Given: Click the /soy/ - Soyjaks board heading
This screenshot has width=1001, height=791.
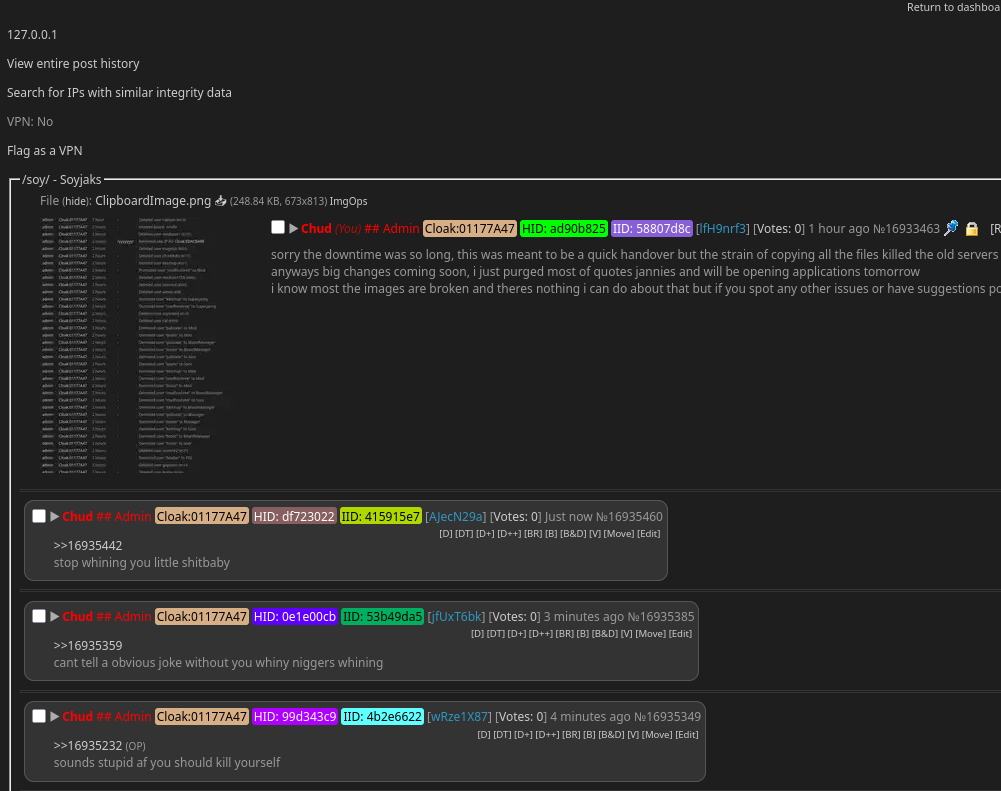Looking at the screenshot, I should (62, 180).
